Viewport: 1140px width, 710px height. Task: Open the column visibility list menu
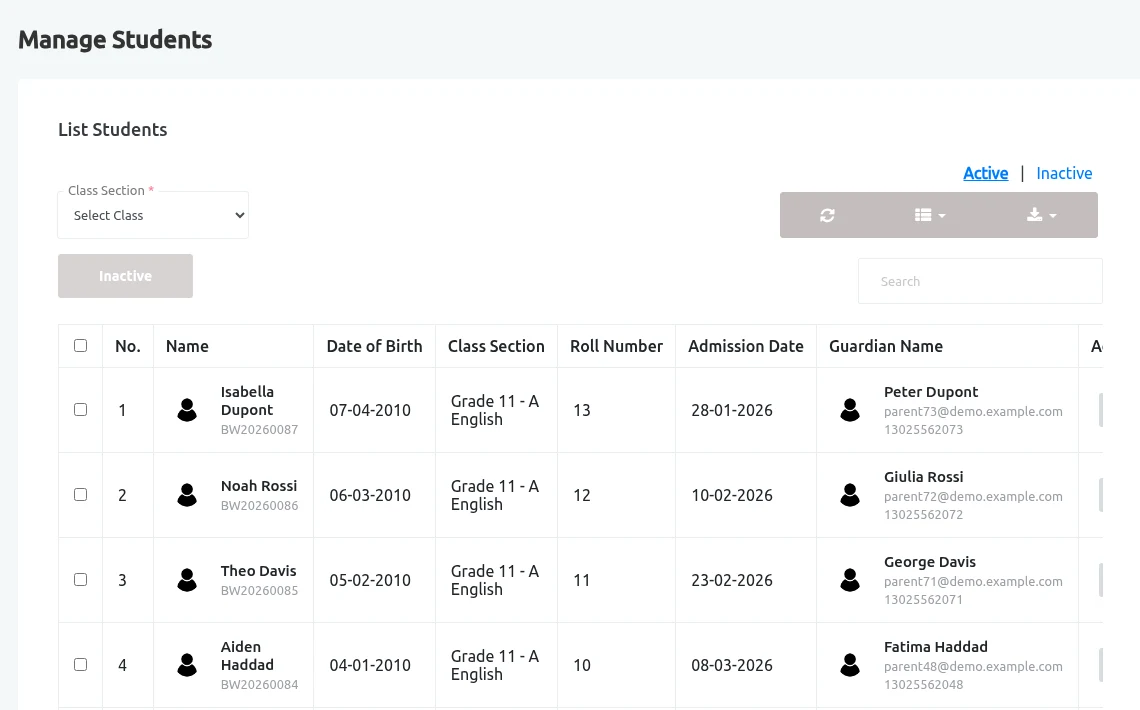click(930, 215)
